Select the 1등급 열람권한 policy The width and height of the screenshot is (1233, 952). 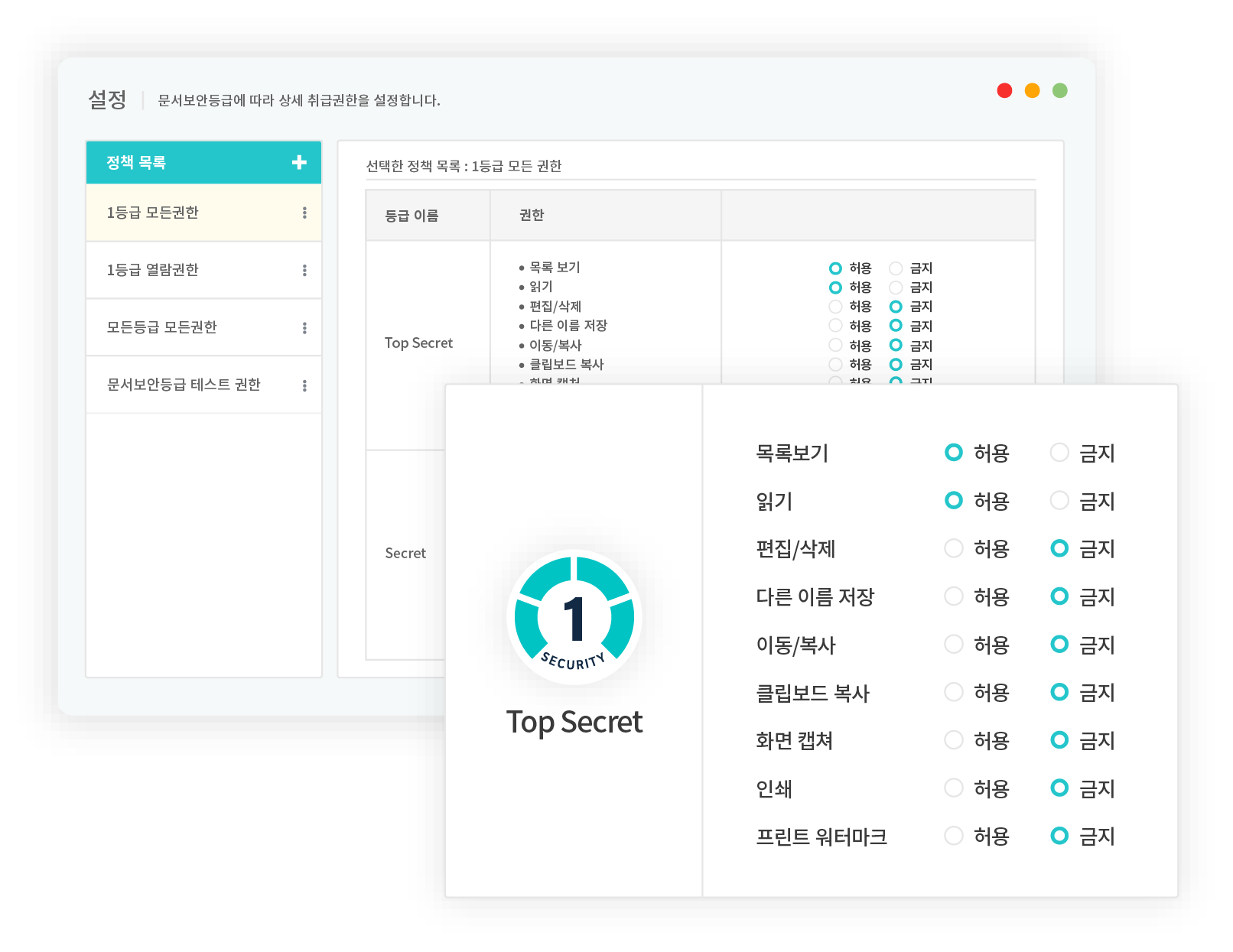[153, 270]
